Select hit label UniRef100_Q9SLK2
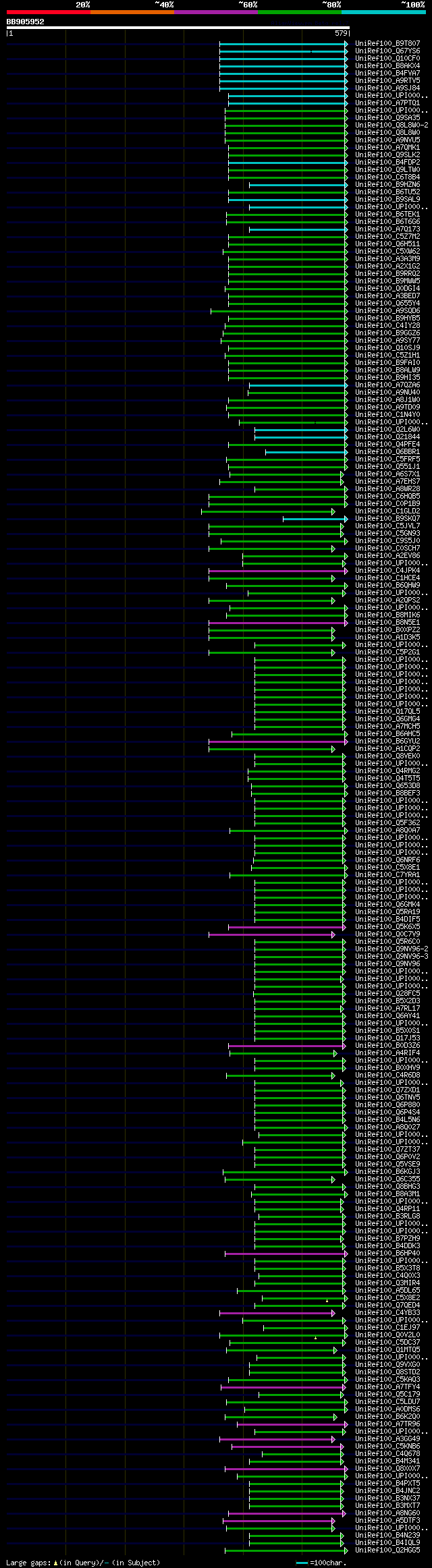The width and height of the screenshot is (432, 1568). click(387, 155)
